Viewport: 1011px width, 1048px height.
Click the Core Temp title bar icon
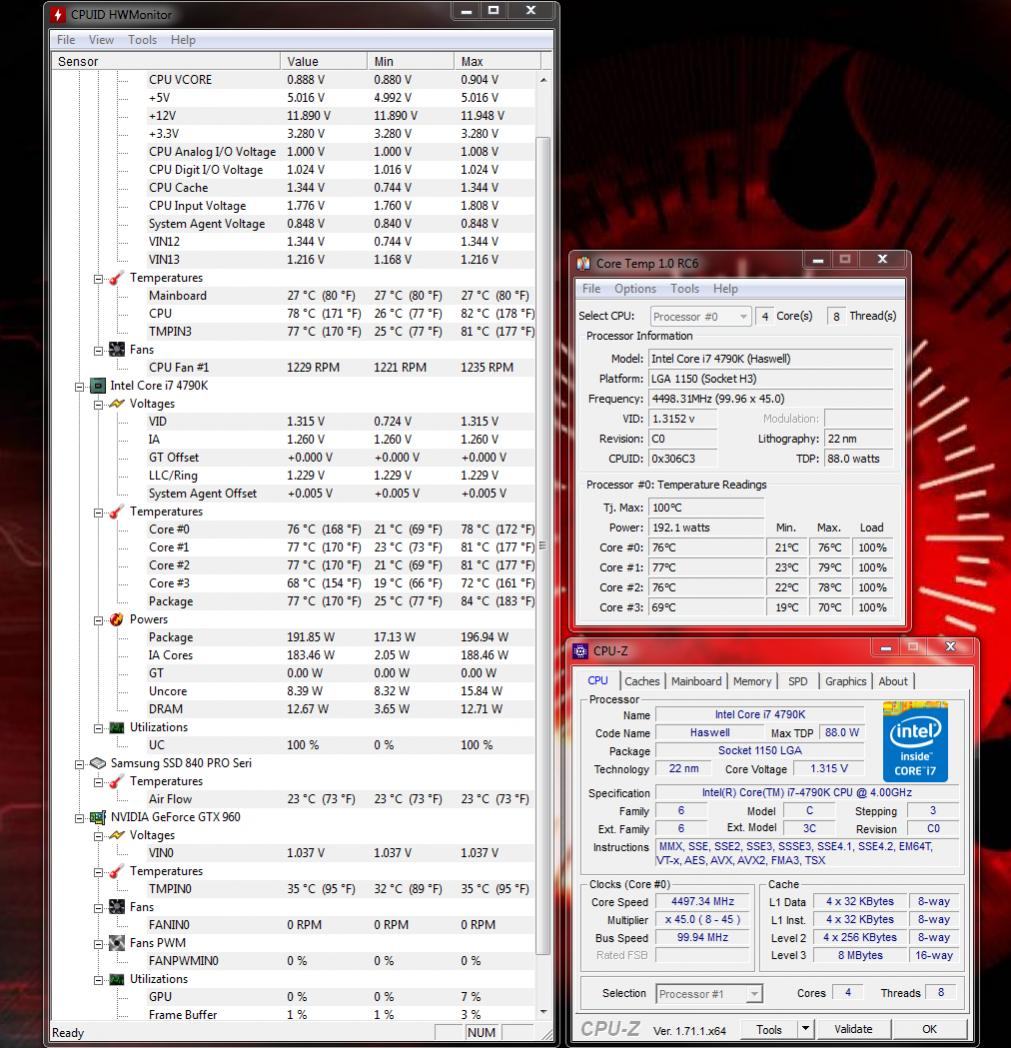coord(583,263)
